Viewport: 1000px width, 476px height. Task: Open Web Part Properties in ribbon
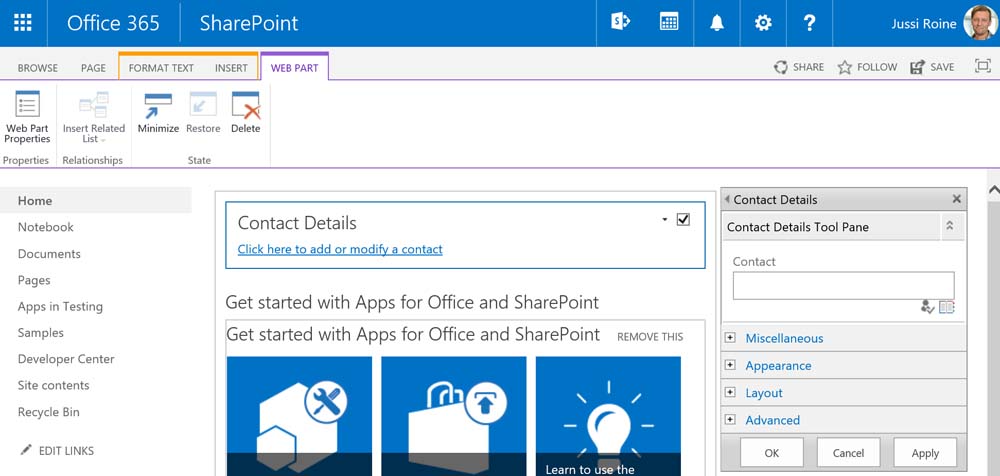[27, 117]
